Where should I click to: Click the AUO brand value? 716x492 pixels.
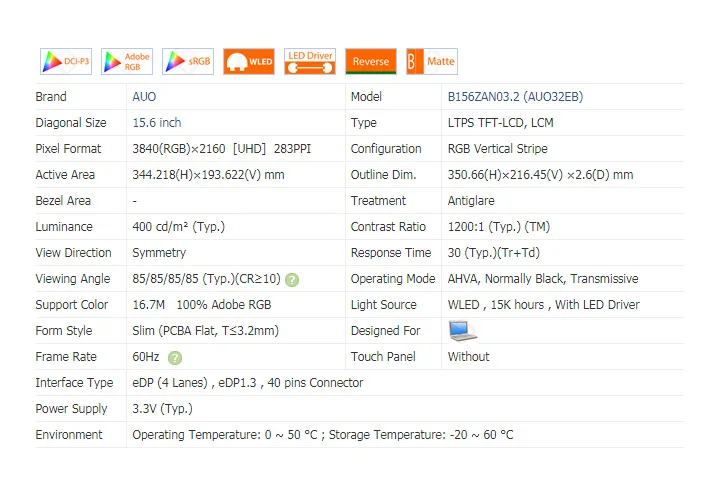point(144,97)
